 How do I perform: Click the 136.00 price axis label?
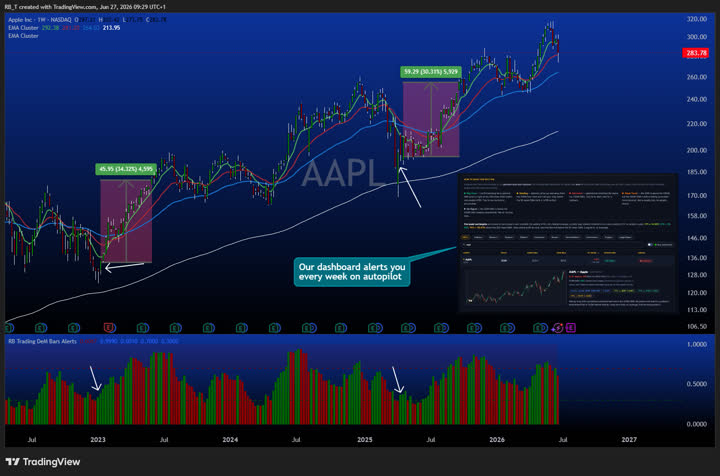click(x=697, y=258)
